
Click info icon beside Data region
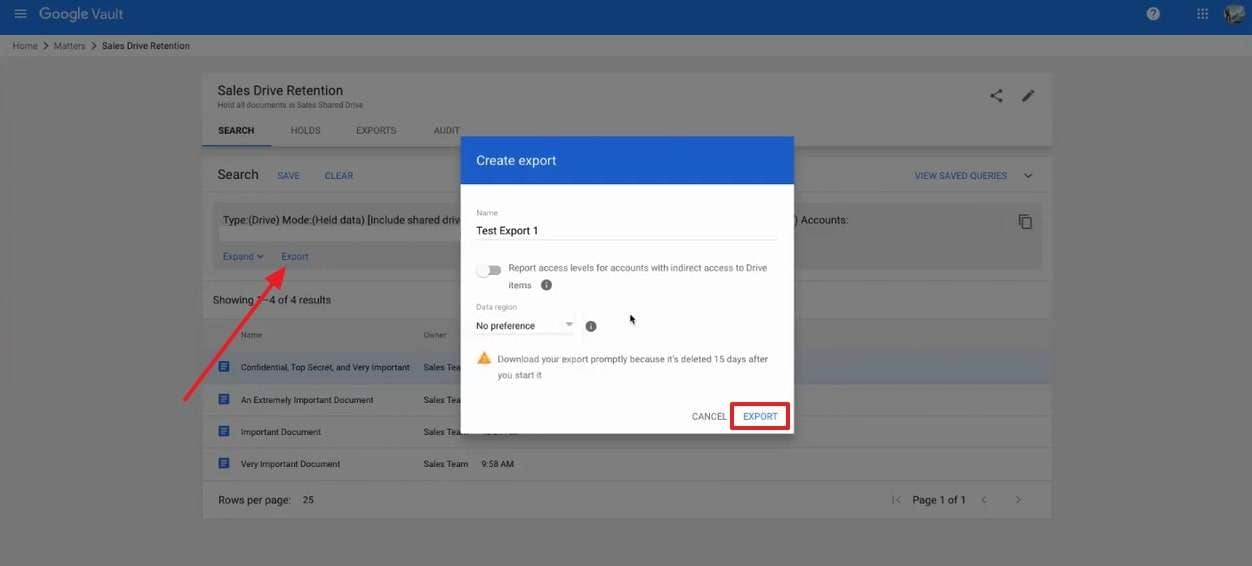(591, 326)
